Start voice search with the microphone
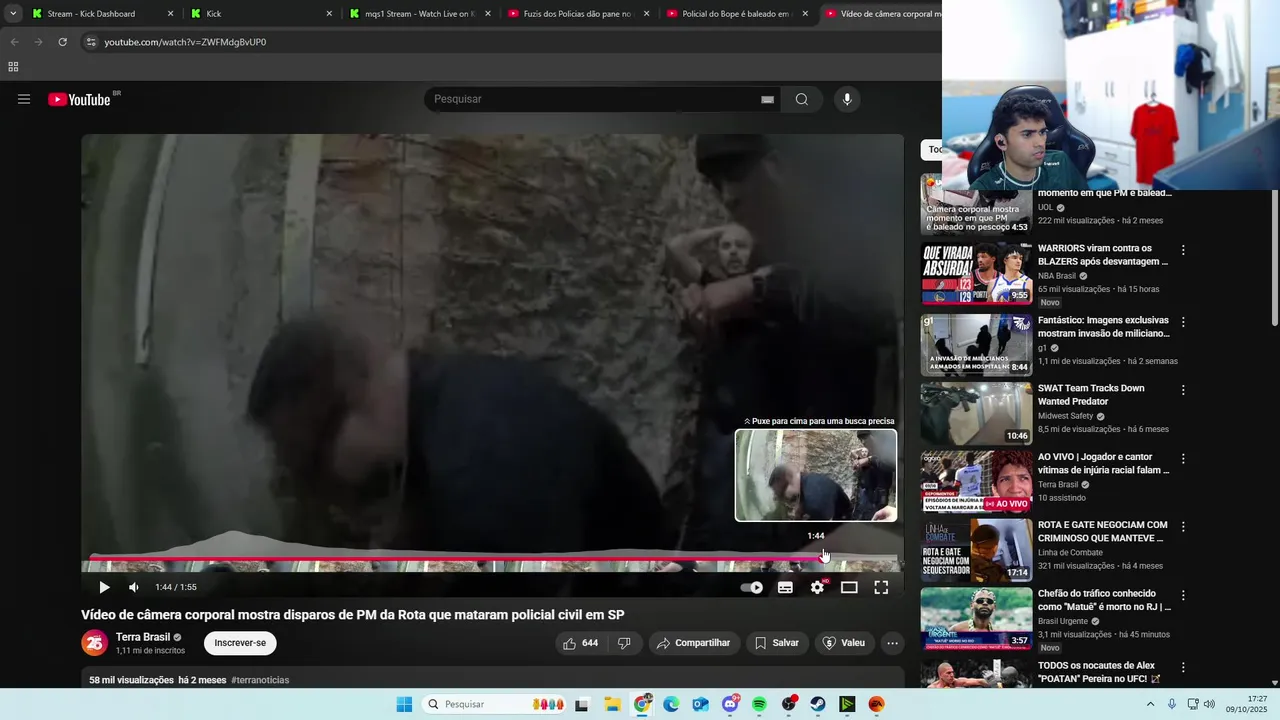1280x720 pixels. pyautogui.click(x=847, y=99)
